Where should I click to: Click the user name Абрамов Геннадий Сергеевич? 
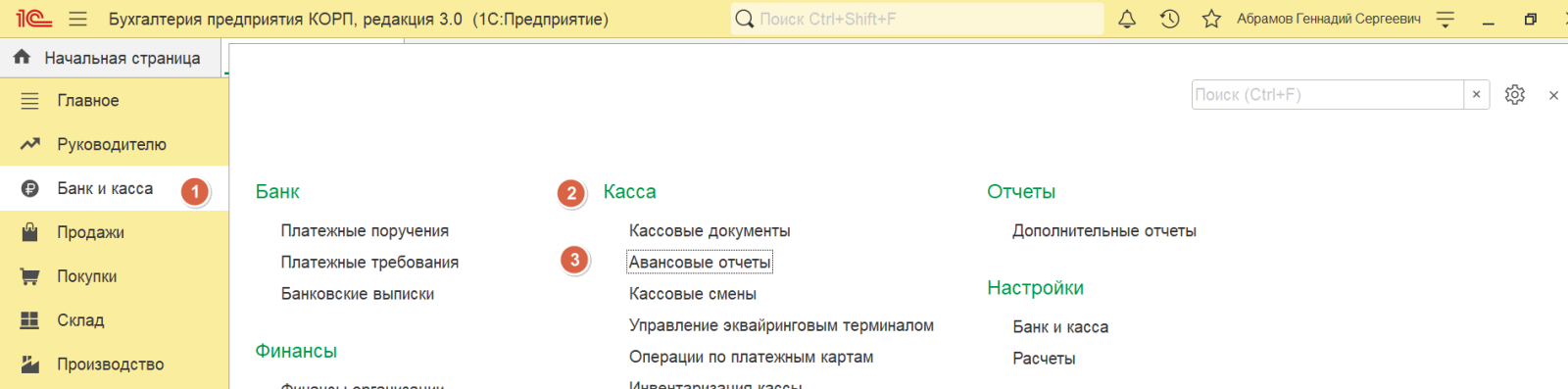click(x=1328, y=19)
